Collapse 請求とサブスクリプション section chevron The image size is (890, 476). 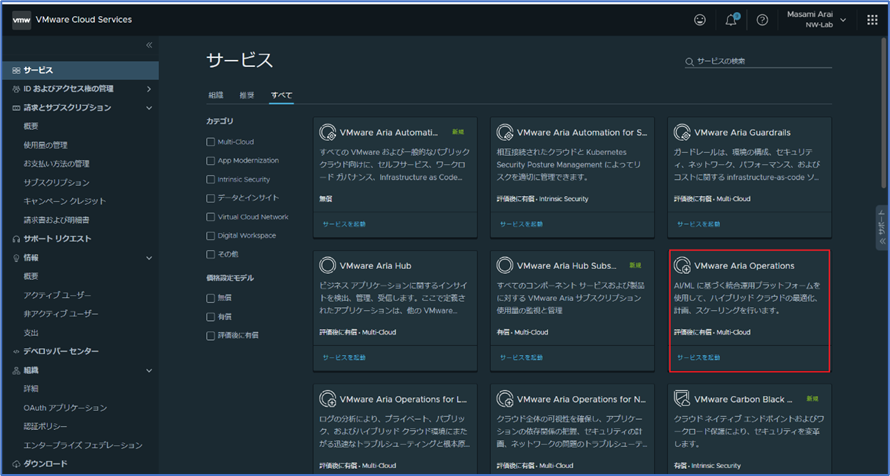(149, 108)
